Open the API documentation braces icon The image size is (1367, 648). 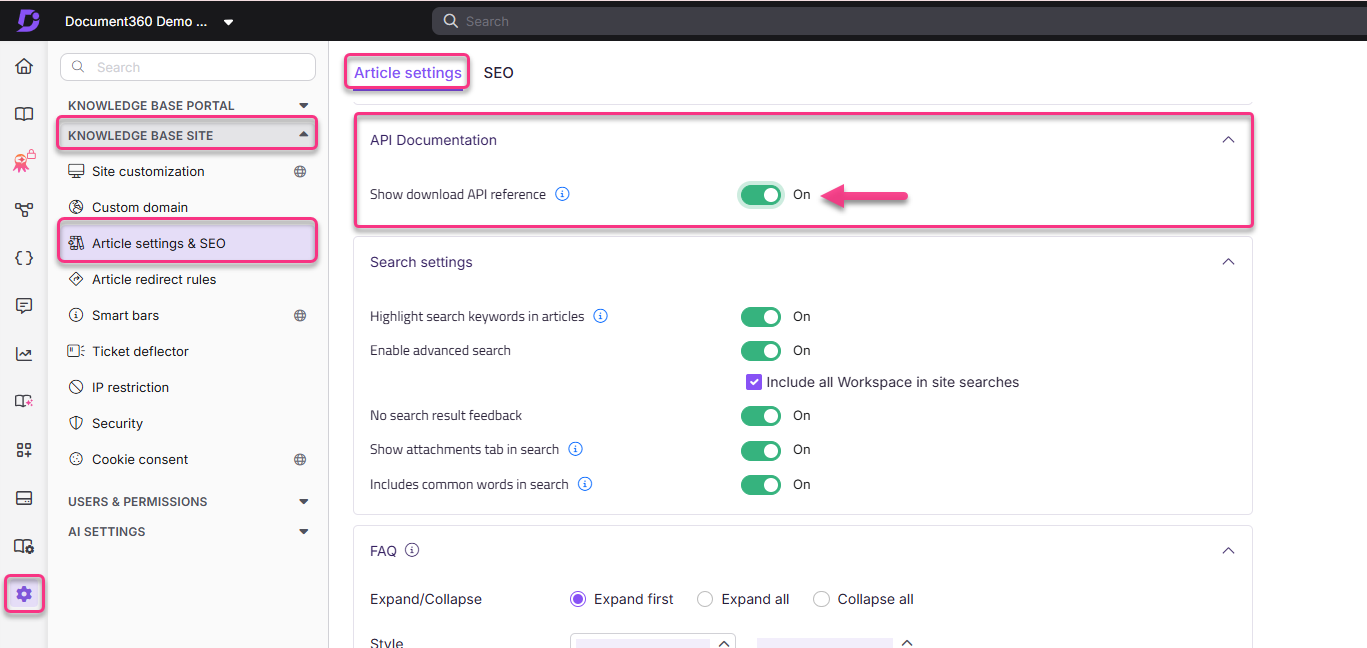(x=24, y=258)
